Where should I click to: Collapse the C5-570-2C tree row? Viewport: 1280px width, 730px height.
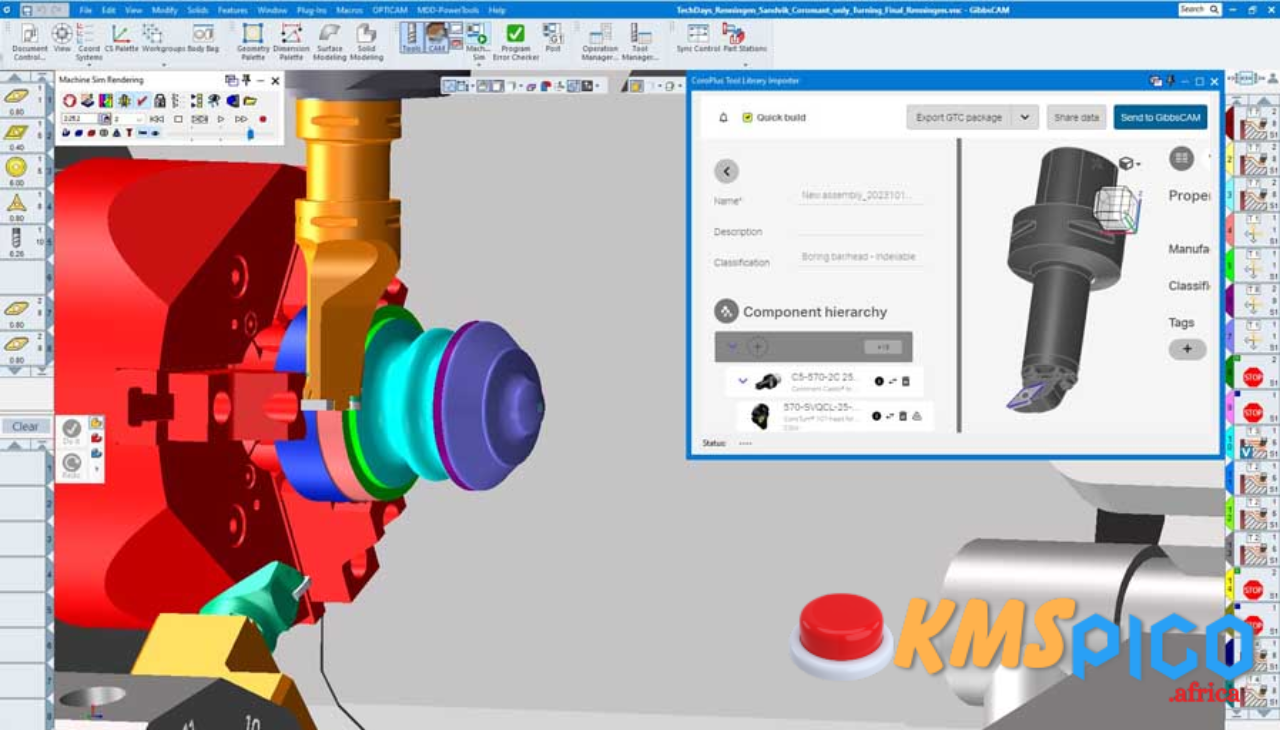click(x=743, y=381)
